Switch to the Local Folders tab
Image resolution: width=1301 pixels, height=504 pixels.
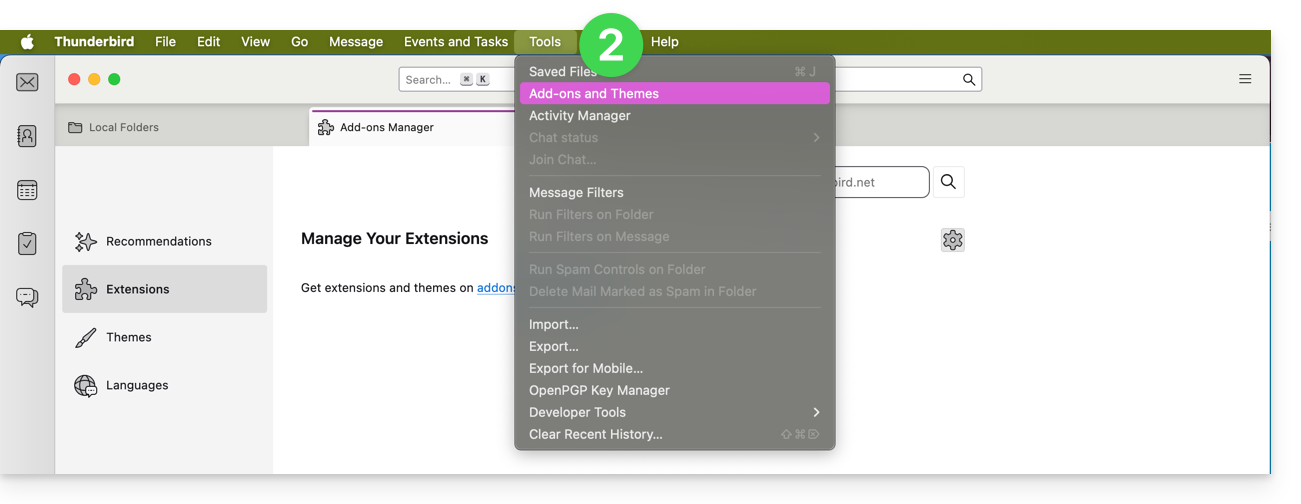(125, 128)
